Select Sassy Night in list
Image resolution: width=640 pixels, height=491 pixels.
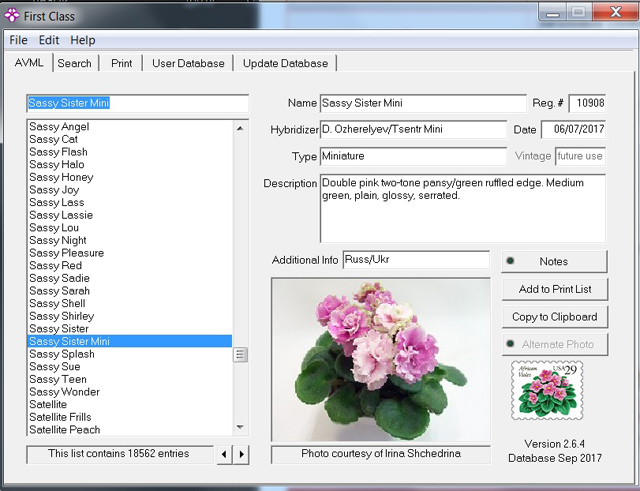click(130, 240)
